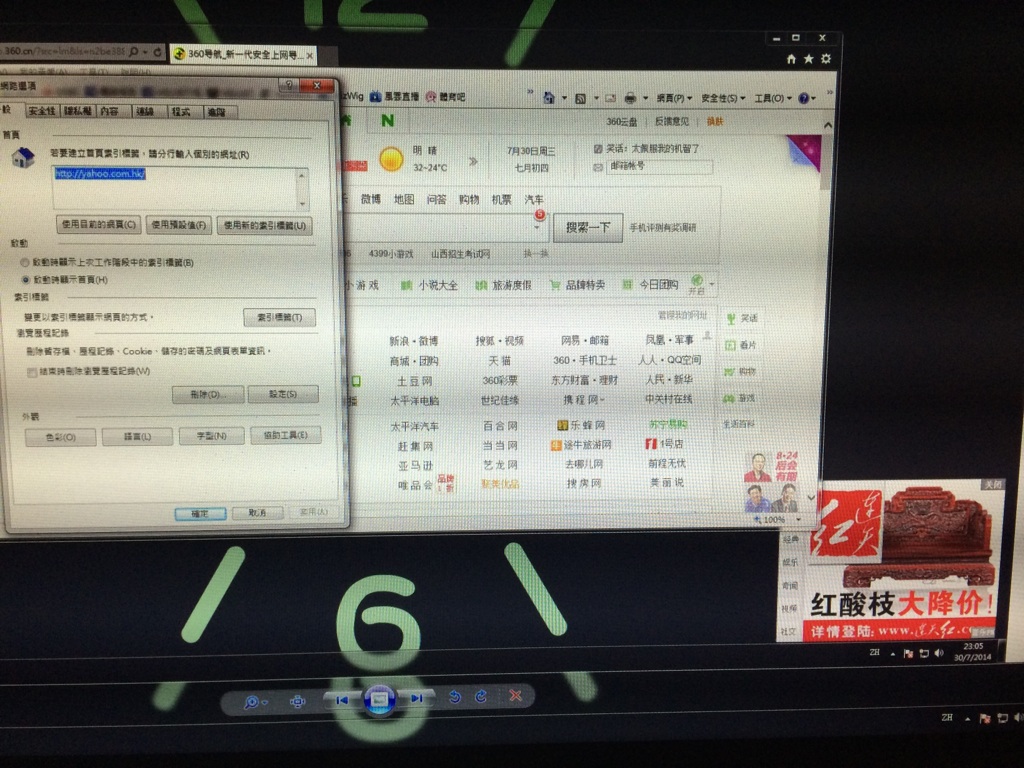Select radio 啟動時顯示上次工作階段中的索引標籤(B)
The width and height of the screenshot is (1024, 768).
[x=25, y=263]
